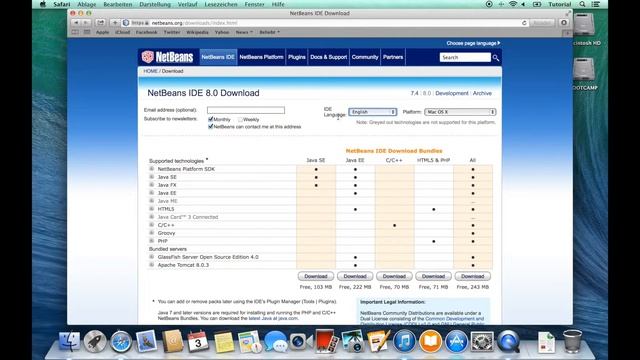
Task: Click into the Email address field
Action: pyautogui.click(x=246, y=110)
